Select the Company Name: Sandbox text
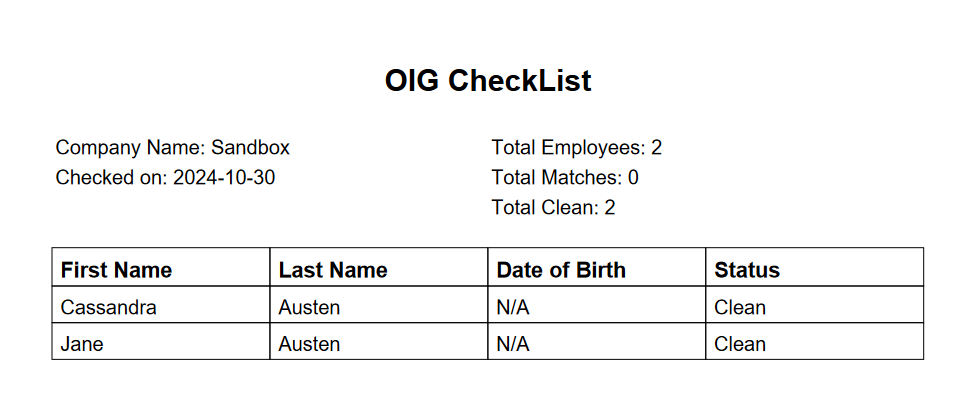The height and width of the screenshot is (400, 970). click(173, 148)
